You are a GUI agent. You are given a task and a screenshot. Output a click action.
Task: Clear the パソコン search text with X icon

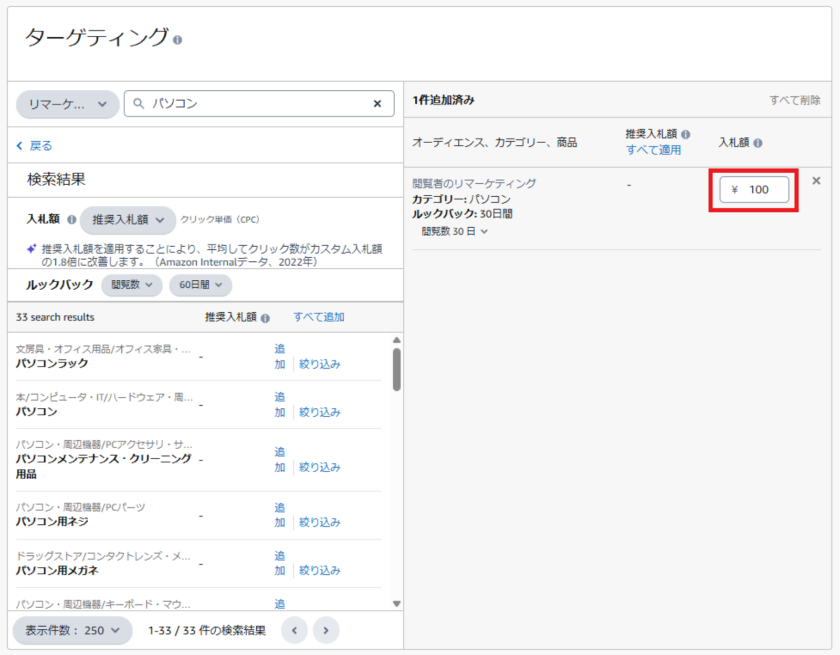377,103
